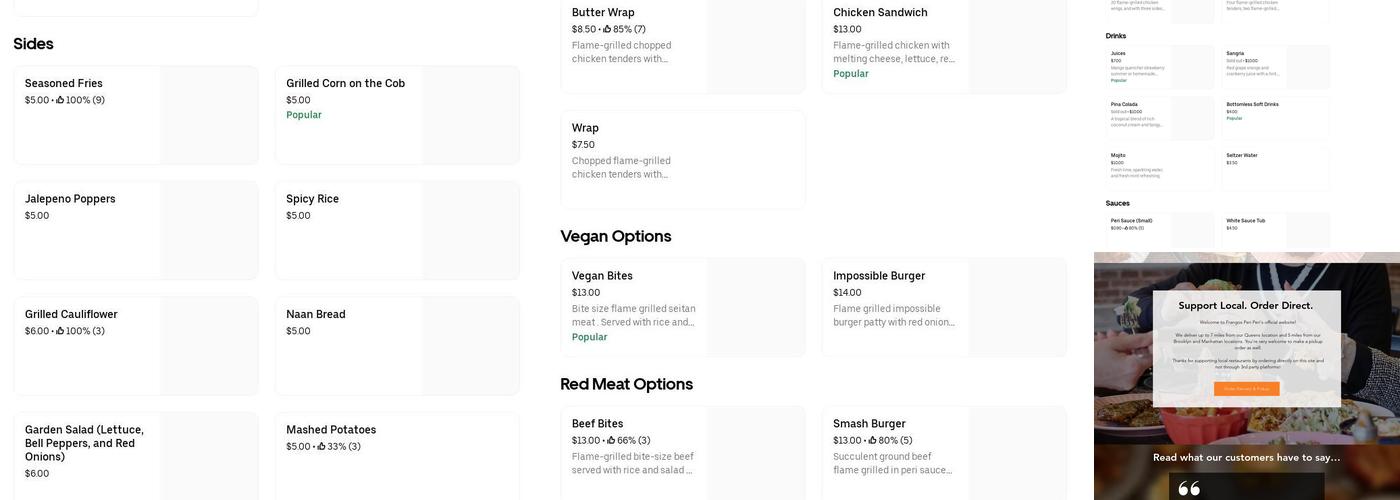The image size is (1400, 500).
Task: Click the Smash Burger thumbs-up rating icon
Action: (x=873, y=441)
